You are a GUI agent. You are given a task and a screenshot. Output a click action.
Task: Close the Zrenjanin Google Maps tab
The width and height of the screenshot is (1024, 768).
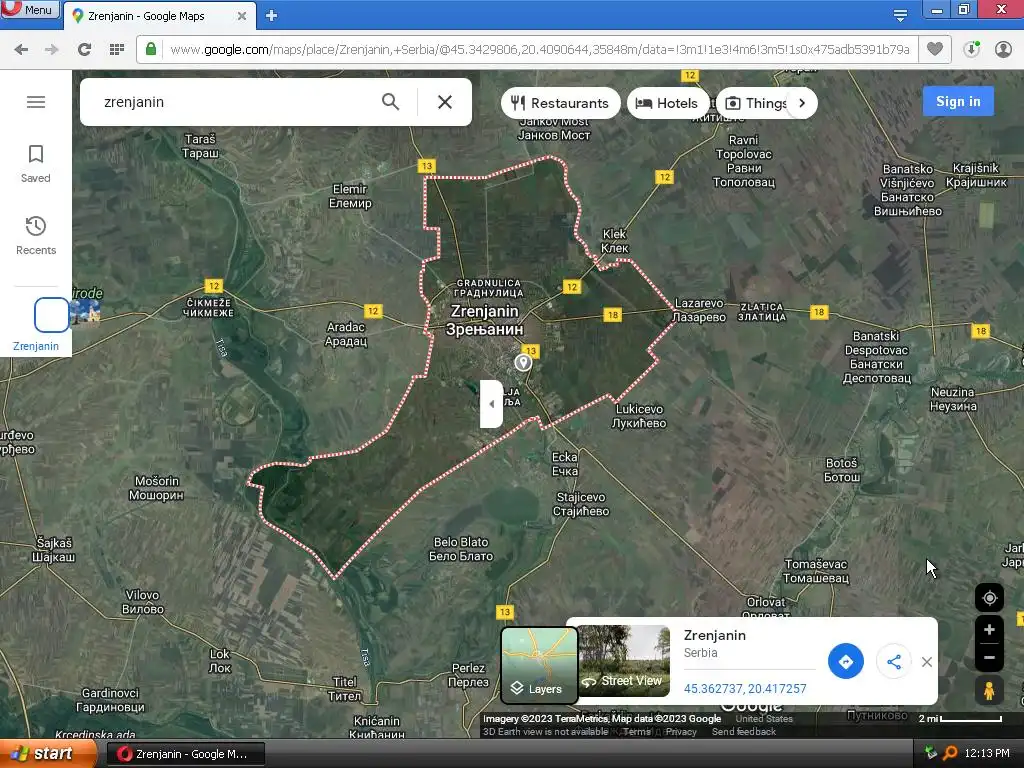click(242, 16)
